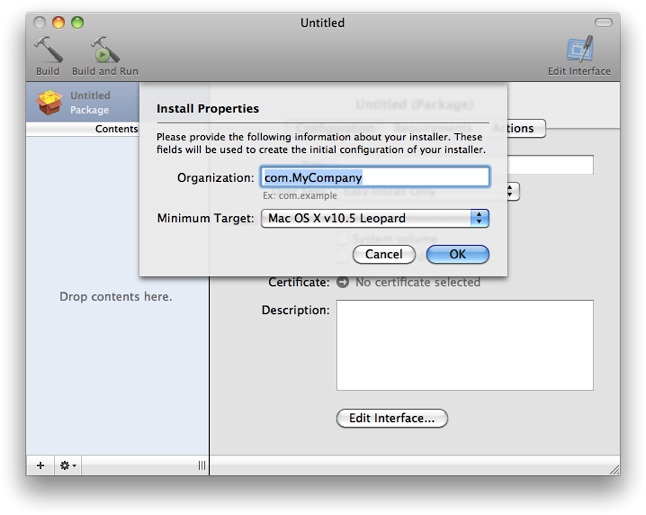Viewport: 646px width, 515px height.
Task: Click the Drop contents here area
Action: pos(116,297)
